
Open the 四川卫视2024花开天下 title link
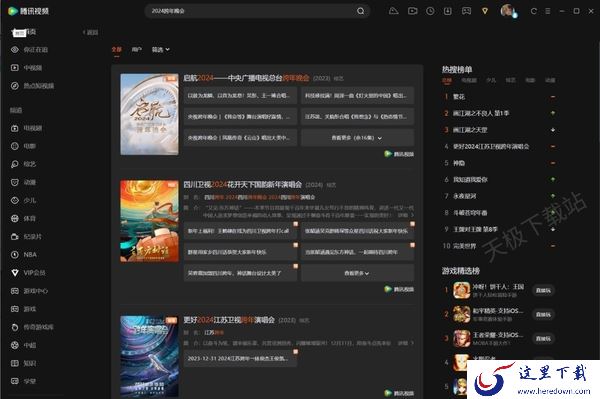[x=243, y=185]
